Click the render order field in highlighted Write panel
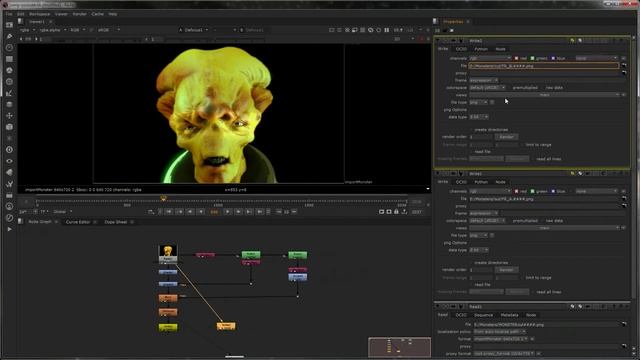This screenshot has height=360, width=640. 480,137
